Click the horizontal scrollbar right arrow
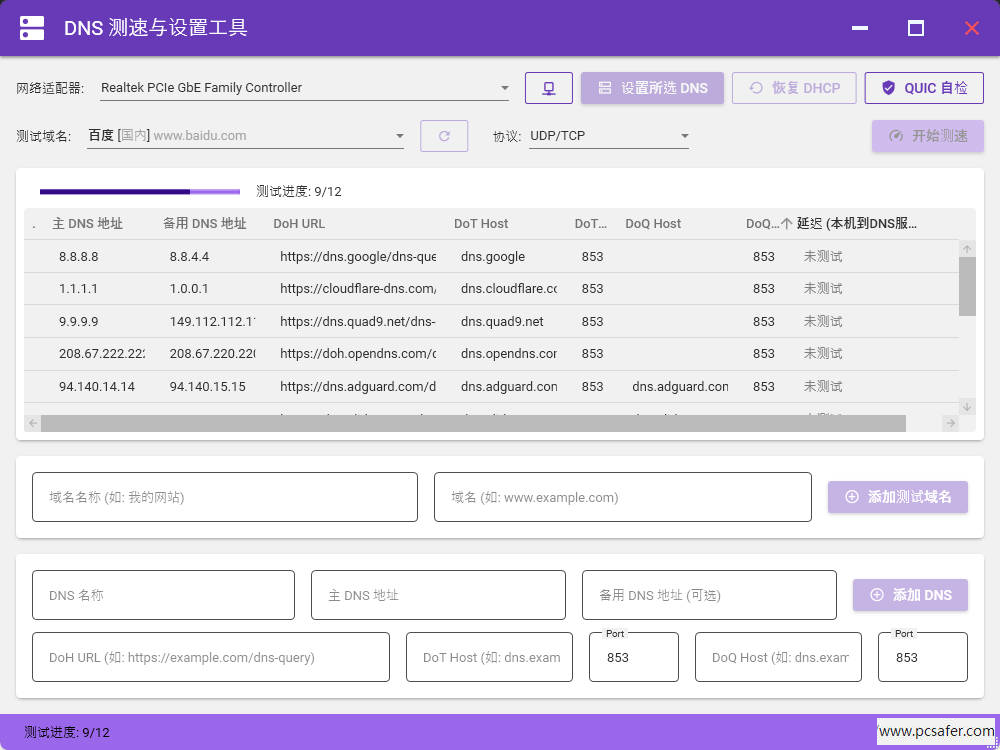Viewport: 1000px width, 750px height. point(950,423)
